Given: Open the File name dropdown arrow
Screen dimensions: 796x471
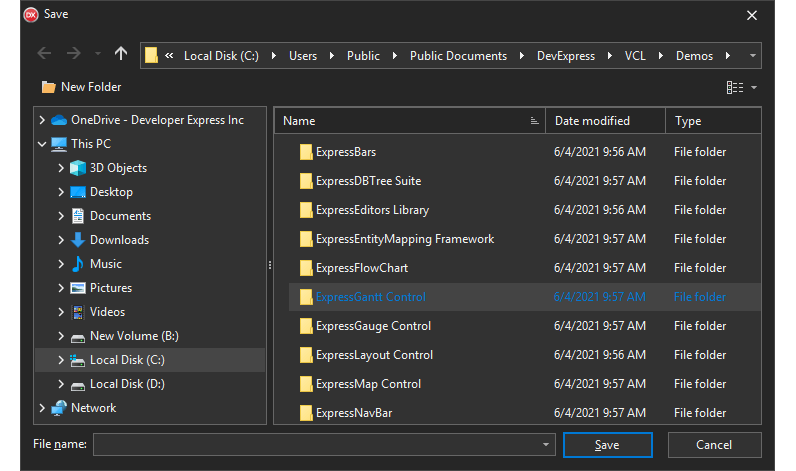Looking at the screenshot, I should [546, 445].
